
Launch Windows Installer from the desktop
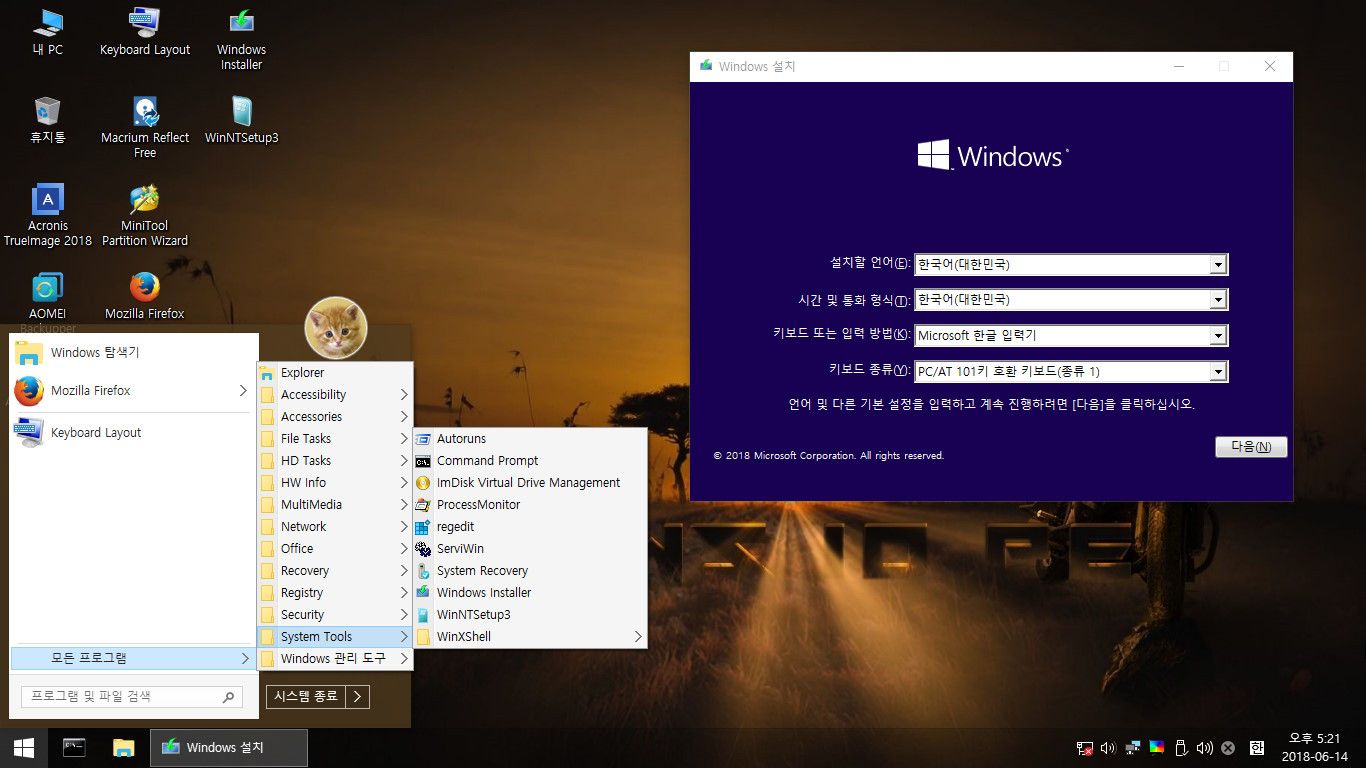click(x=241, y=39)
